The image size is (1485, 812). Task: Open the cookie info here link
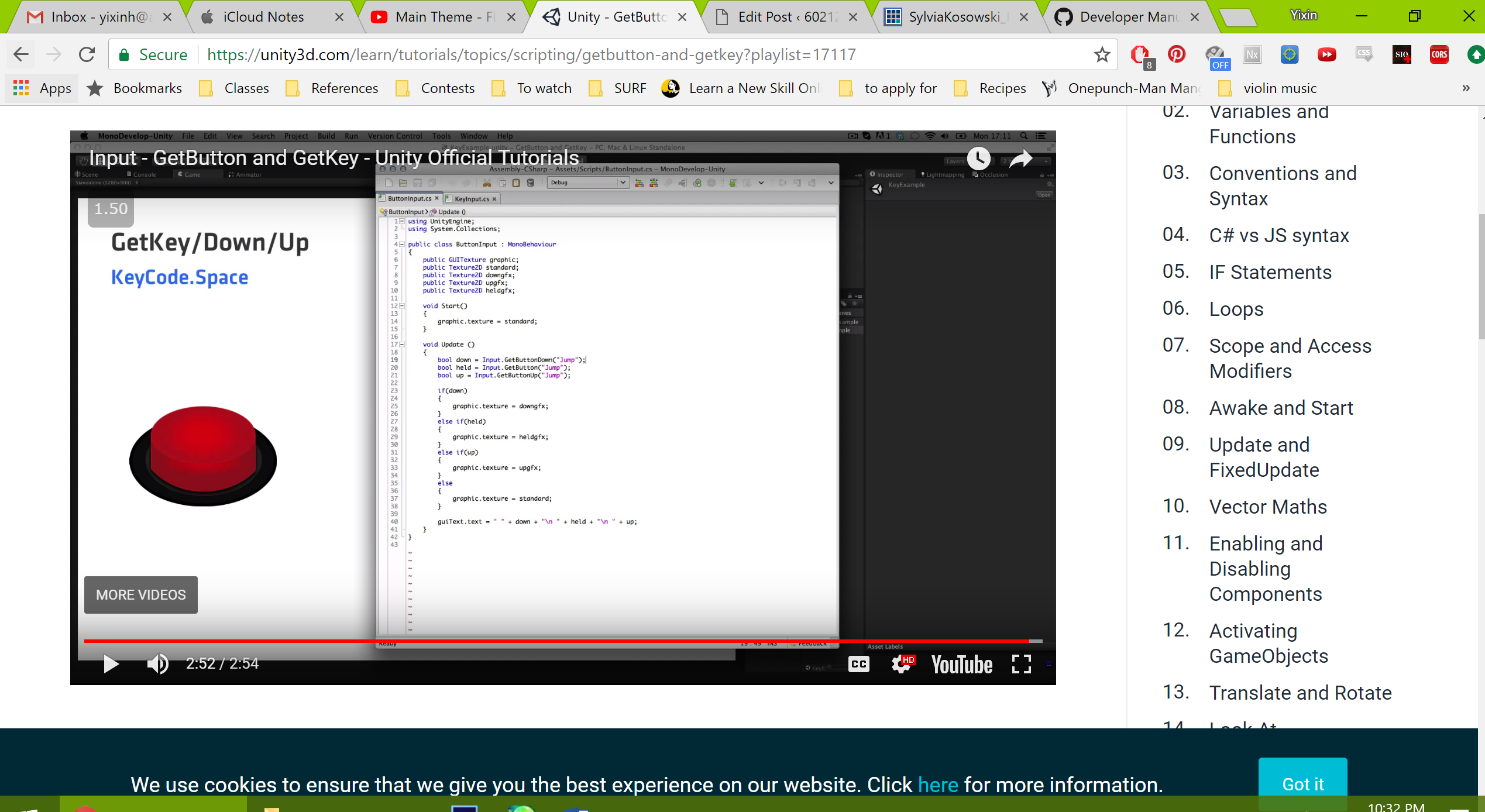[x=938, y=785]
